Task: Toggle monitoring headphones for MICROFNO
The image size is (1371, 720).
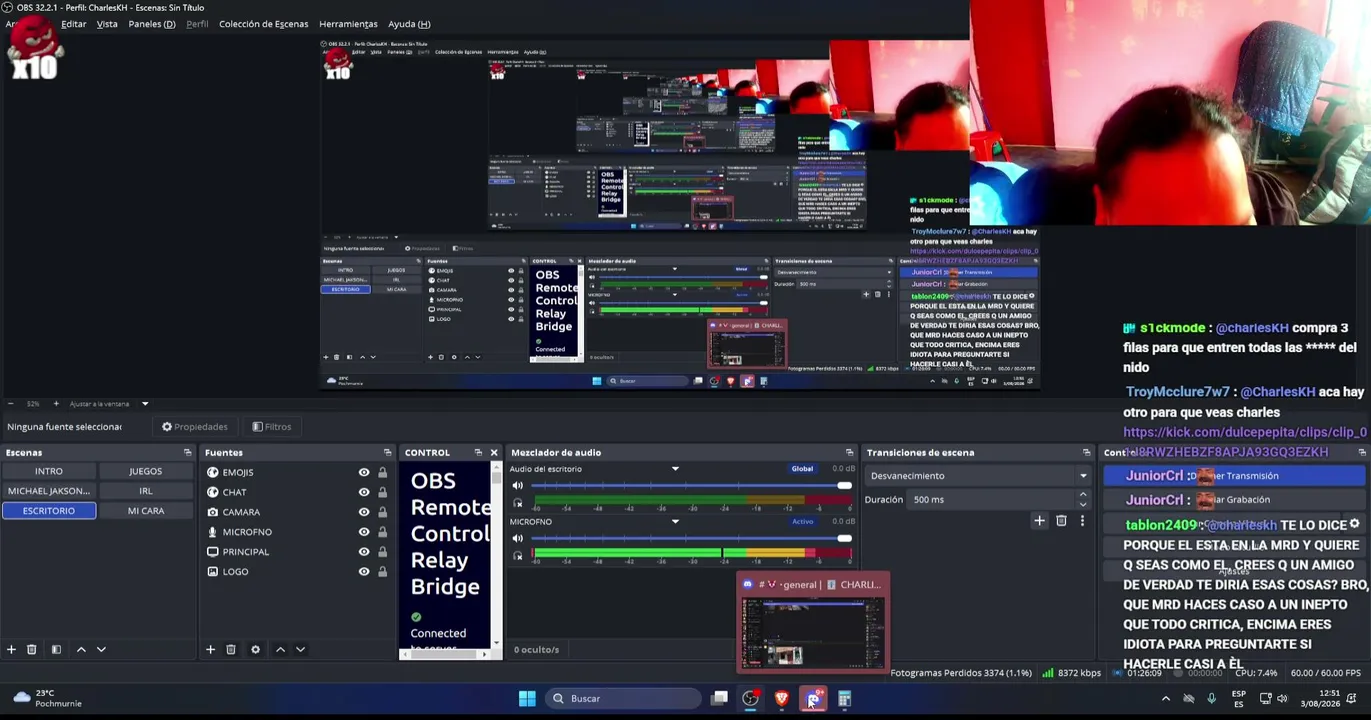Action: click(x=517, y=555)
